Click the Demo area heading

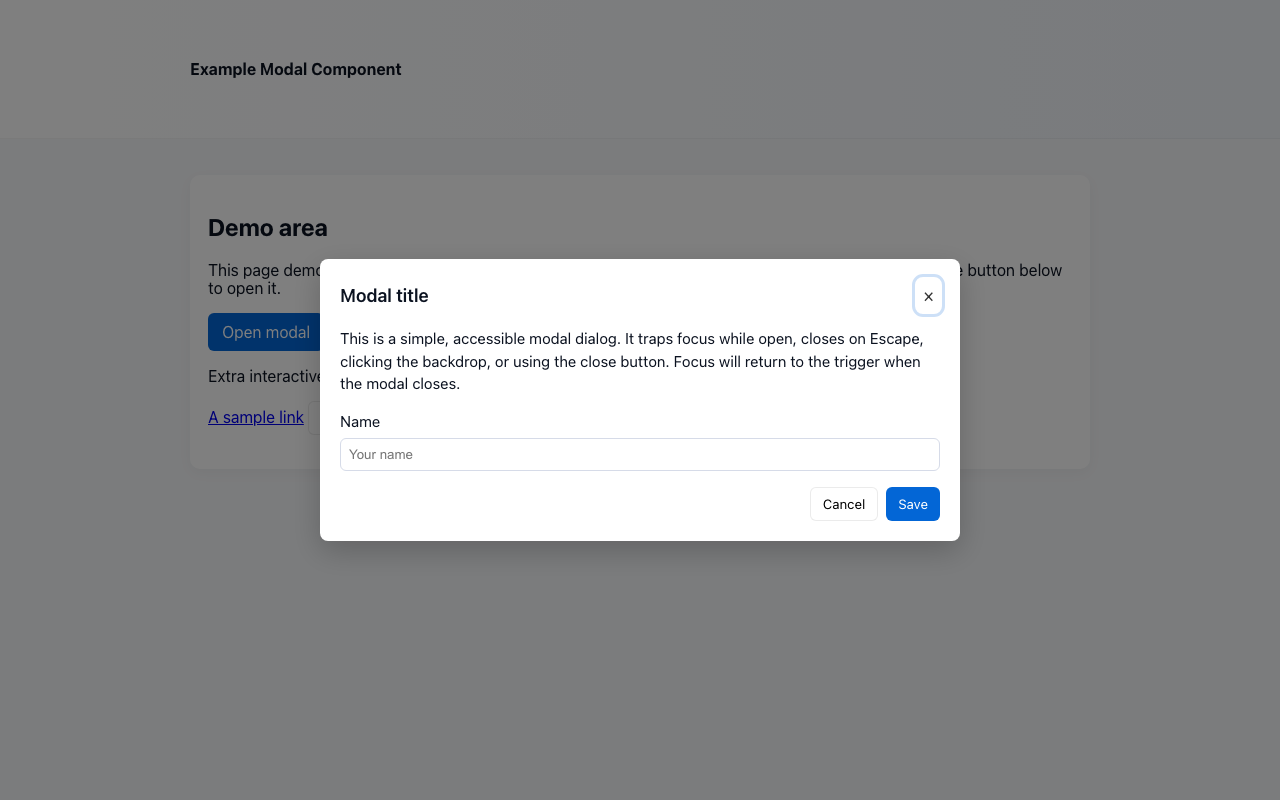coord(267,228)
